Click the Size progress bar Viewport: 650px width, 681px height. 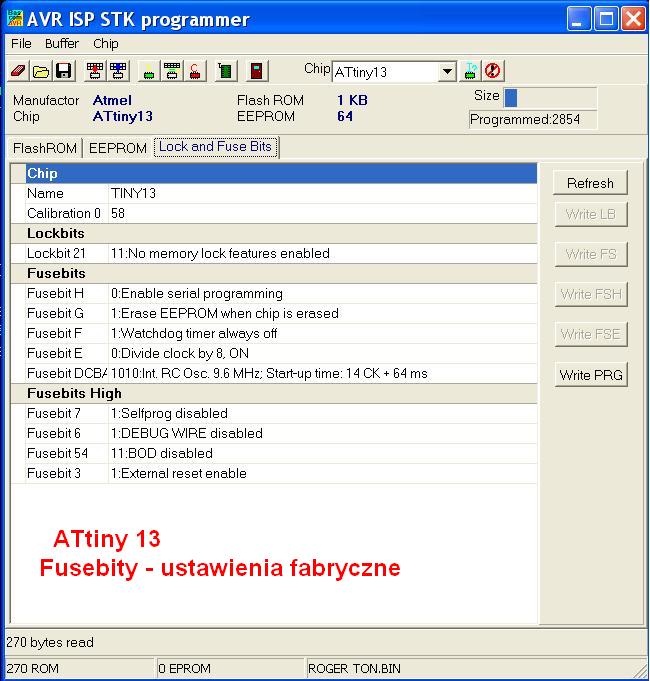click(x=550, y=98)
